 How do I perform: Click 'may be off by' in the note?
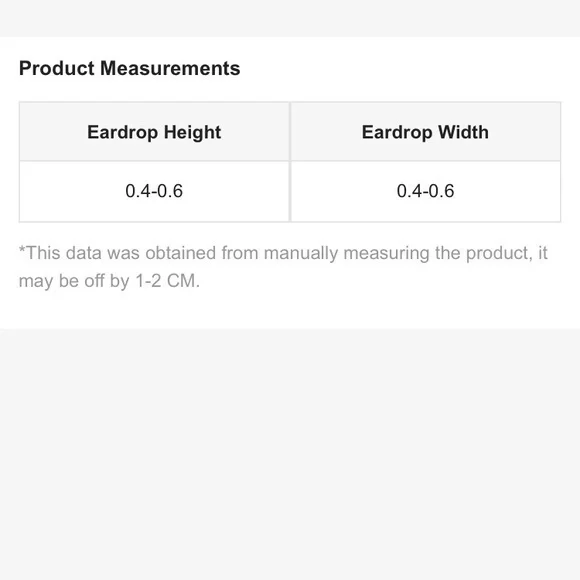click(x=74, y=281)
